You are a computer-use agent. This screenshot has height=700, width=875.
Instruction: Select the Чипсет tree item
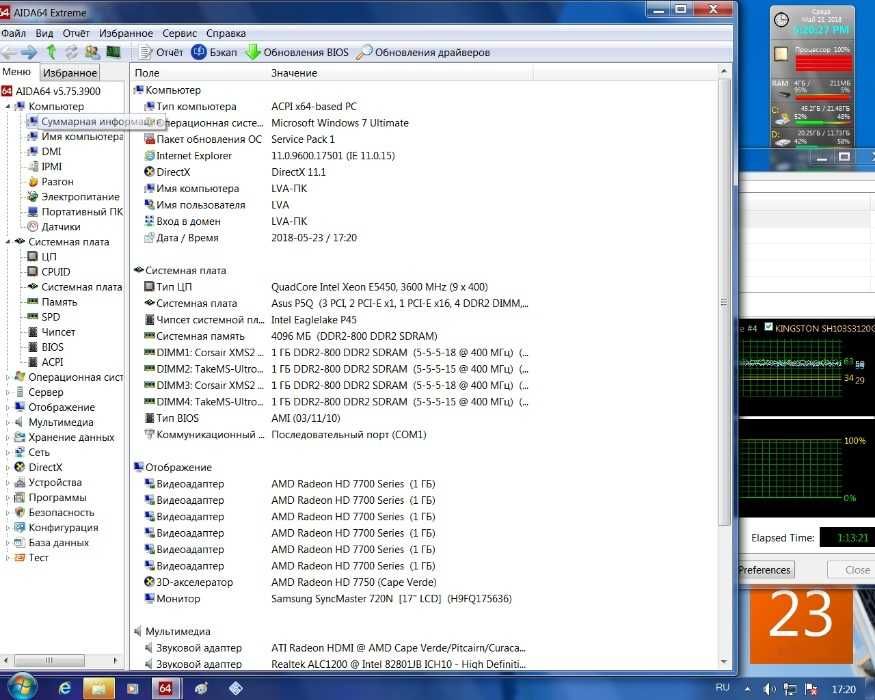51,333
